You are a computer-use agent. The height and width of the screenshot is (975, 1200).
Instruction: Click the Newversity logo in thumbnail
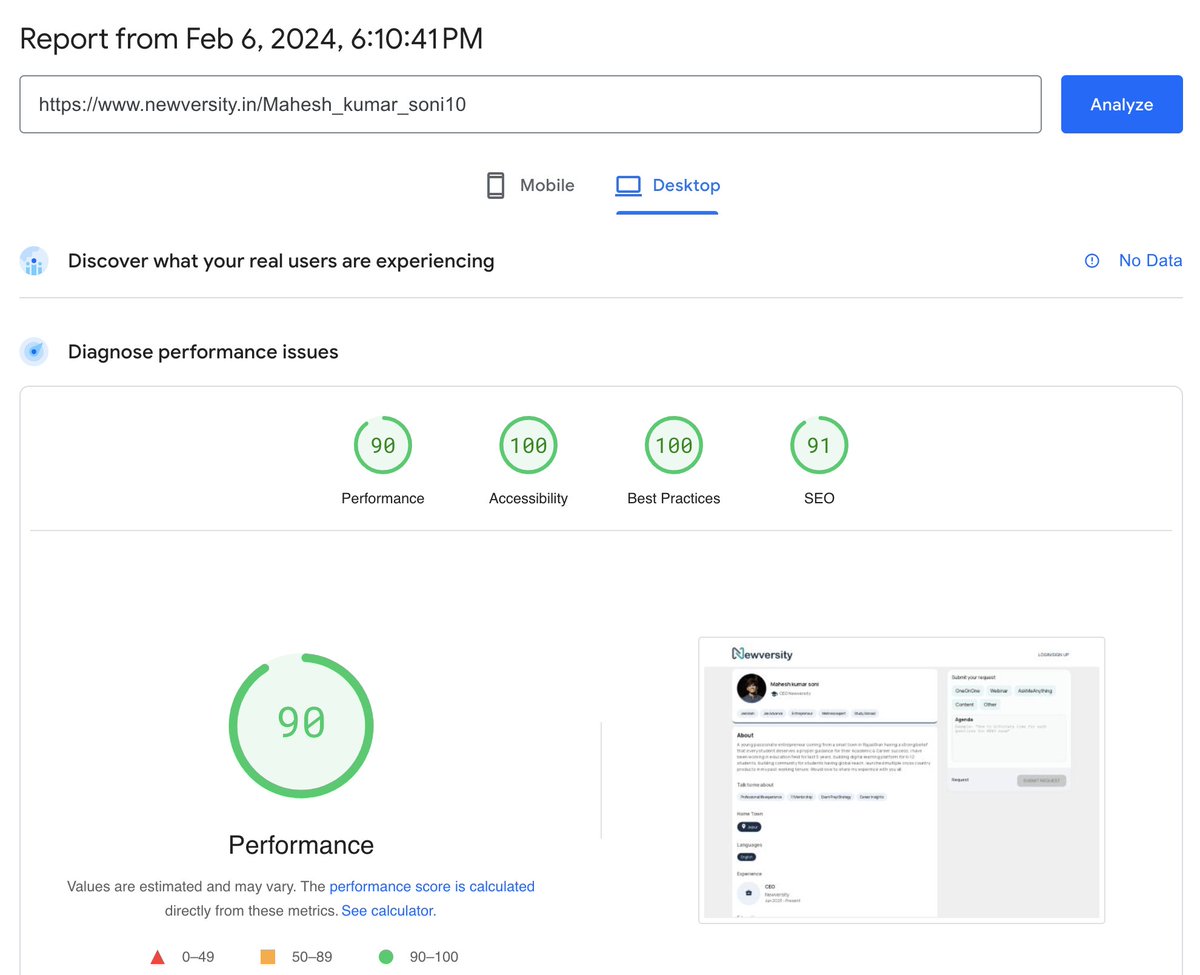[762, 654]
